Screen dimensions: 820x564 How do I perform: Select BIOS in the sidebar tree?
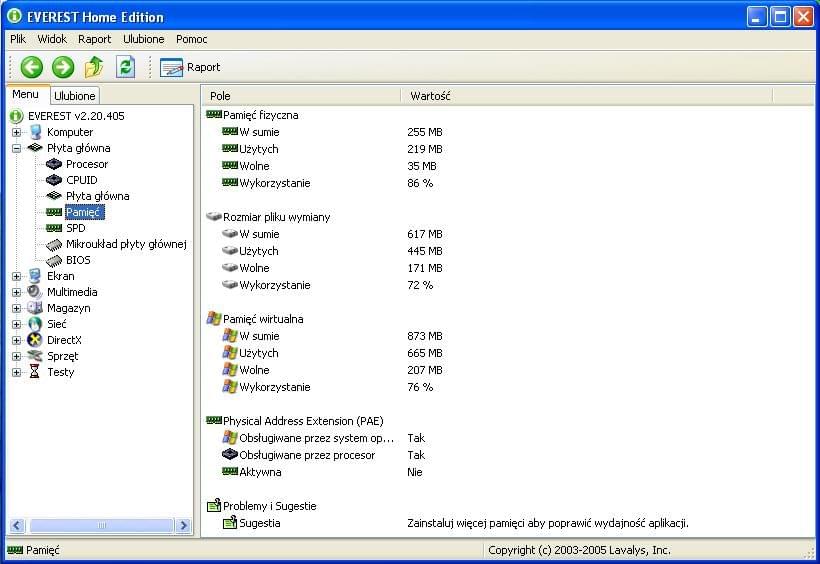coord(77,260)
